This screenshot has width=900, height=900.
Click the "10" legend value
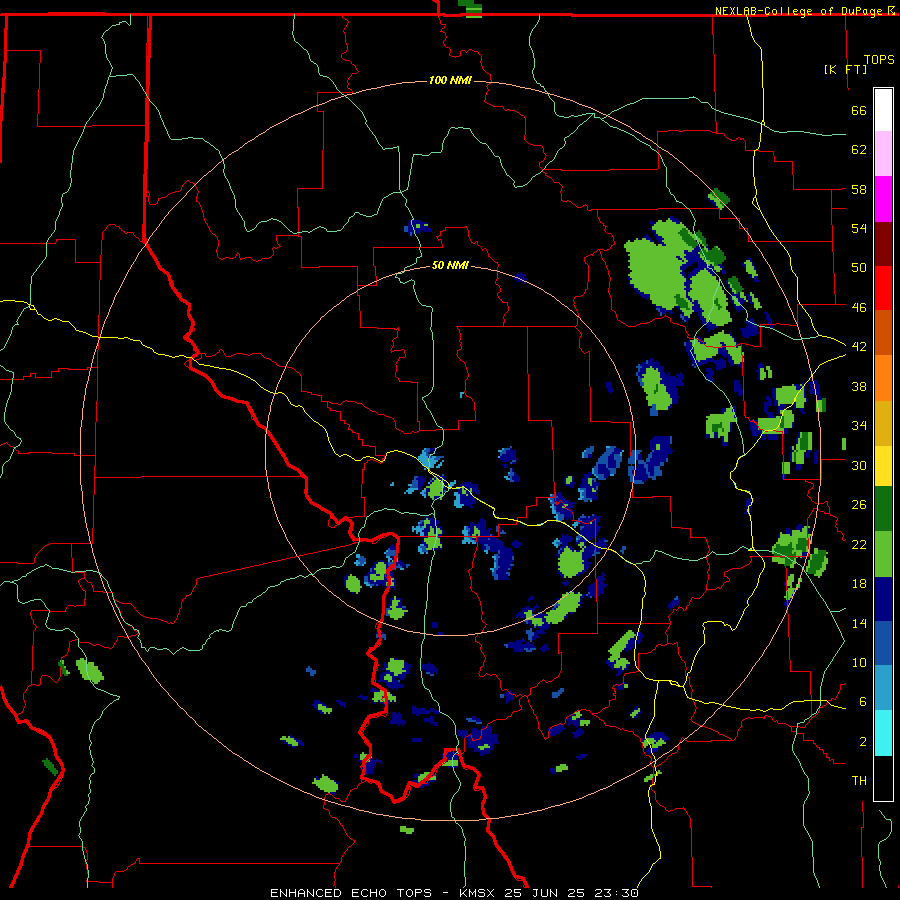[859, 662]
